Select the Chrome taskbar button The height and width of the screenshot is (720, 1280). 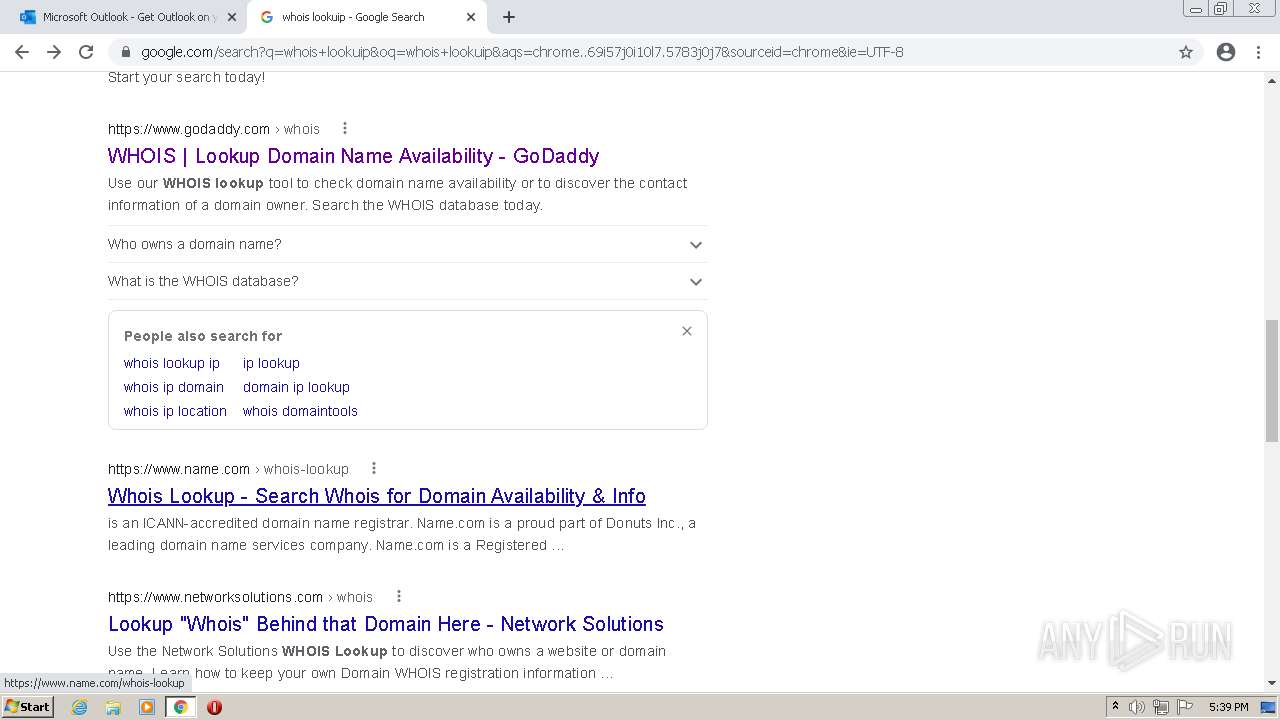click(180, 707)
